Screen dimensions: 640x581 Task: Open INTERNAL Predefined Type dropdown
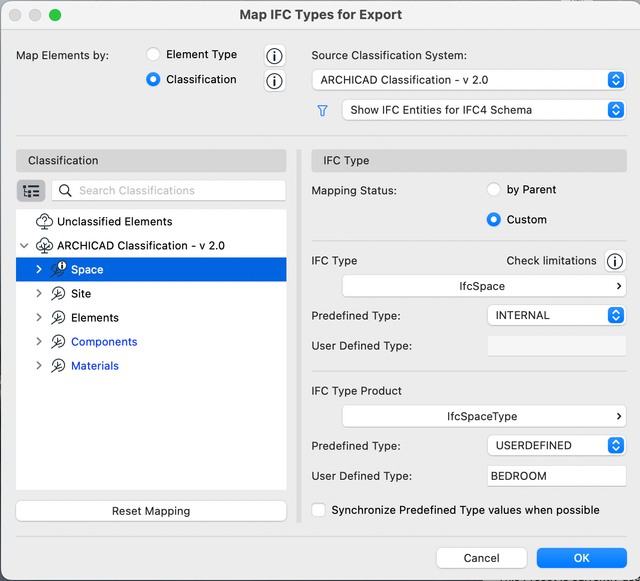[556, 315]
